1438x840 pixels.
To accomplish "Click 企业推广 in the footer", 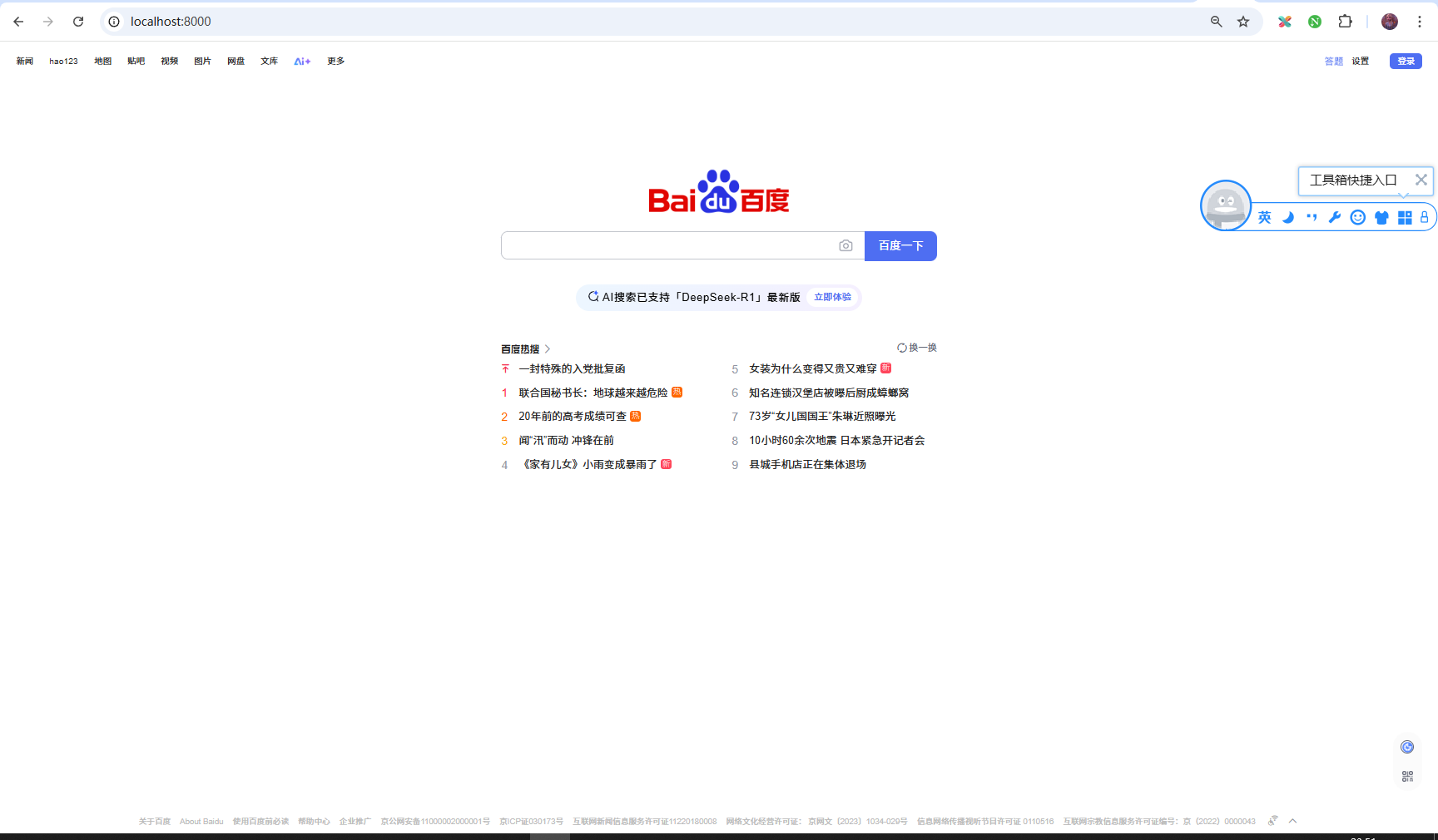I will click(x=355, y=822).
